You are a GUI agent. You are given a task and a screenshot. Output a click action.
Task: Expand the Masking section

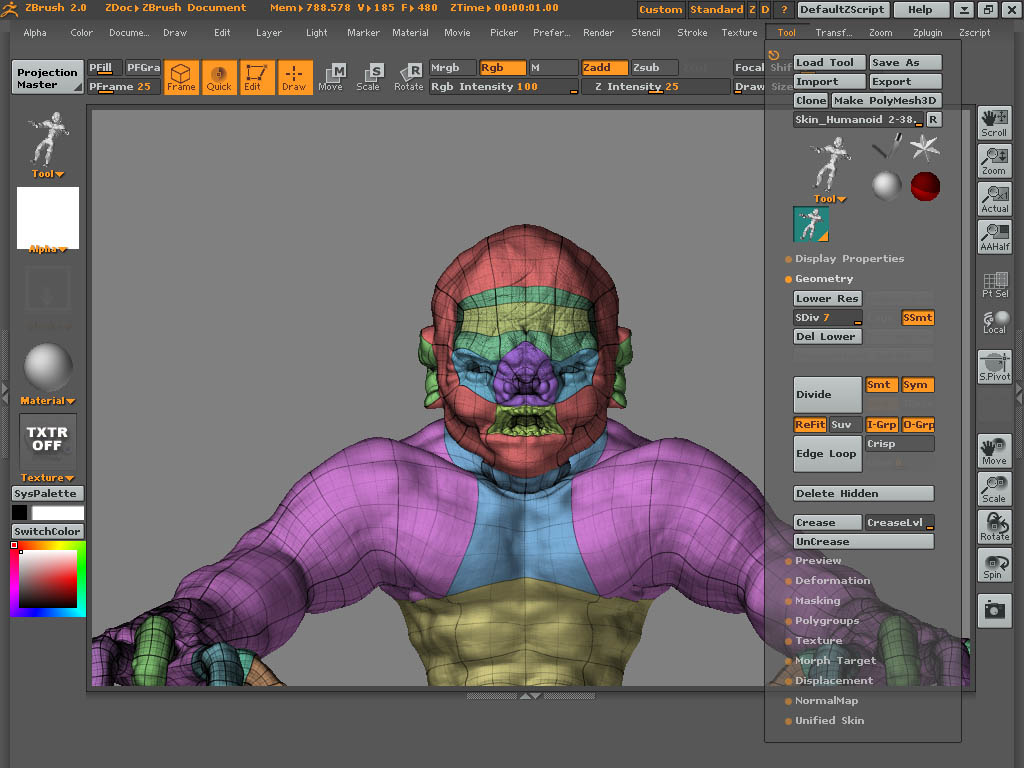click(817, 601)
